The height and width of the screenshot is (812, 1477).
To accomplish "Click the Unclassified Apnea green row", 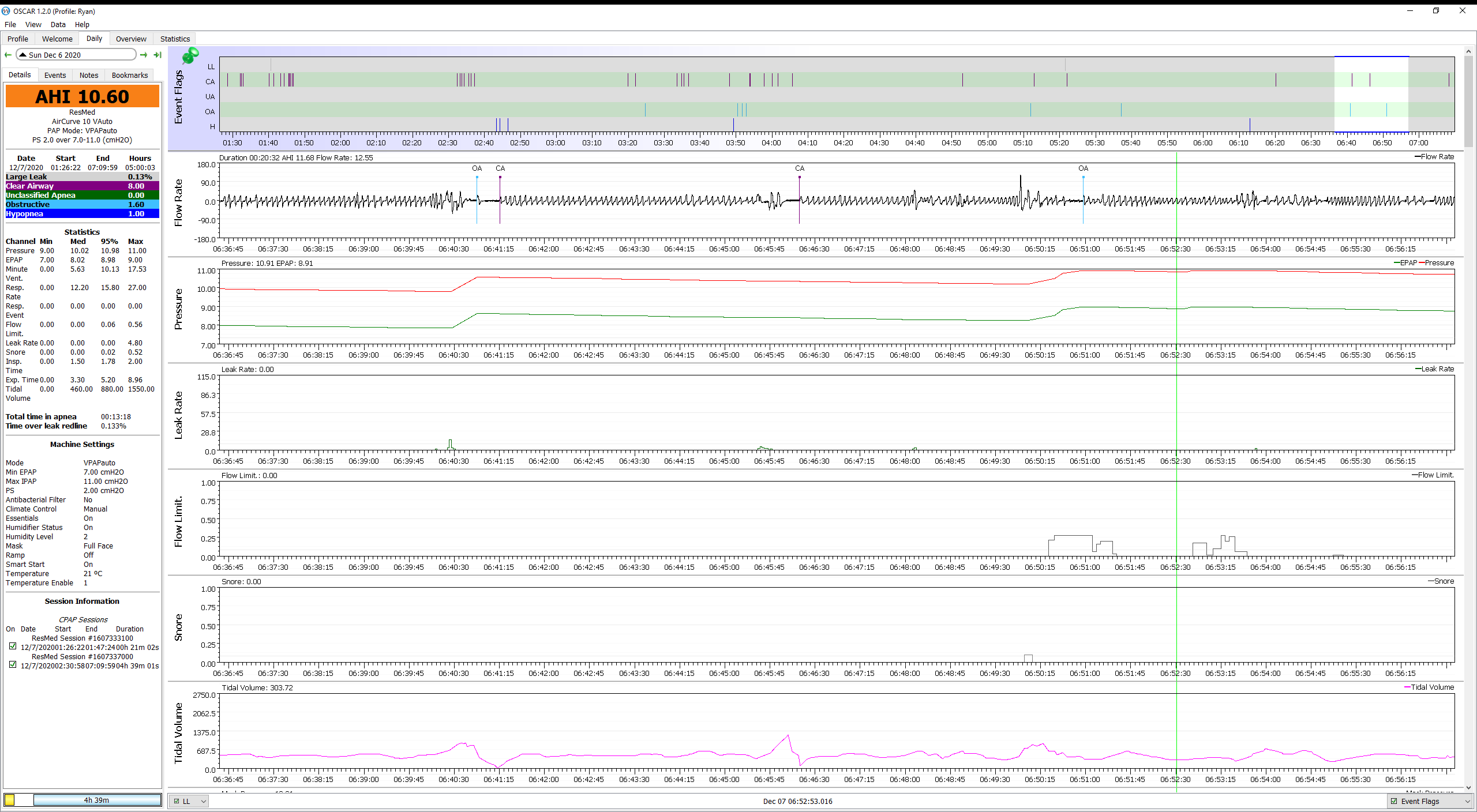I will 83,196.
